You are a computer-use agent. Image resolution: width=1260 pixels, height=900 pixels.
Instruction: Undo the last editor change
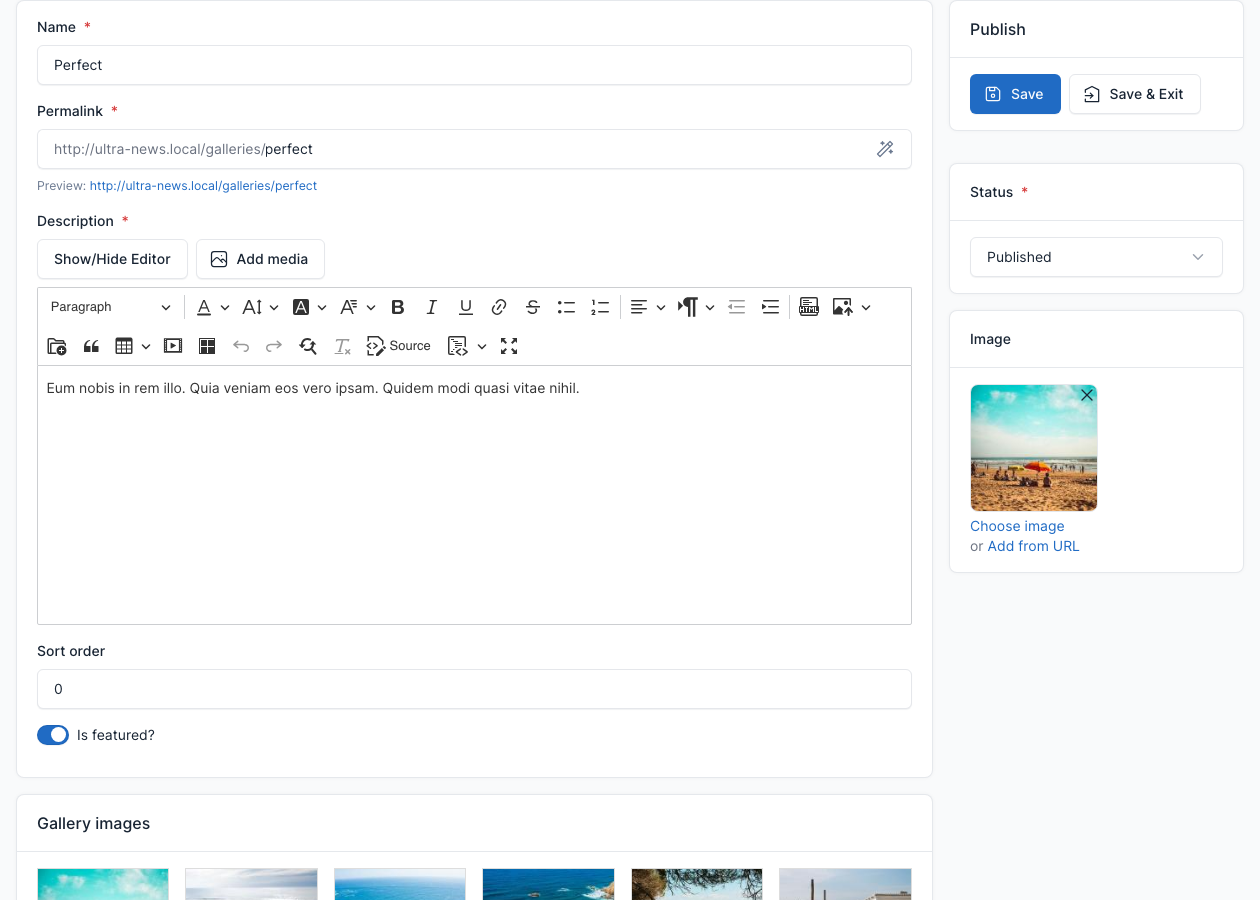click(241, 346)
